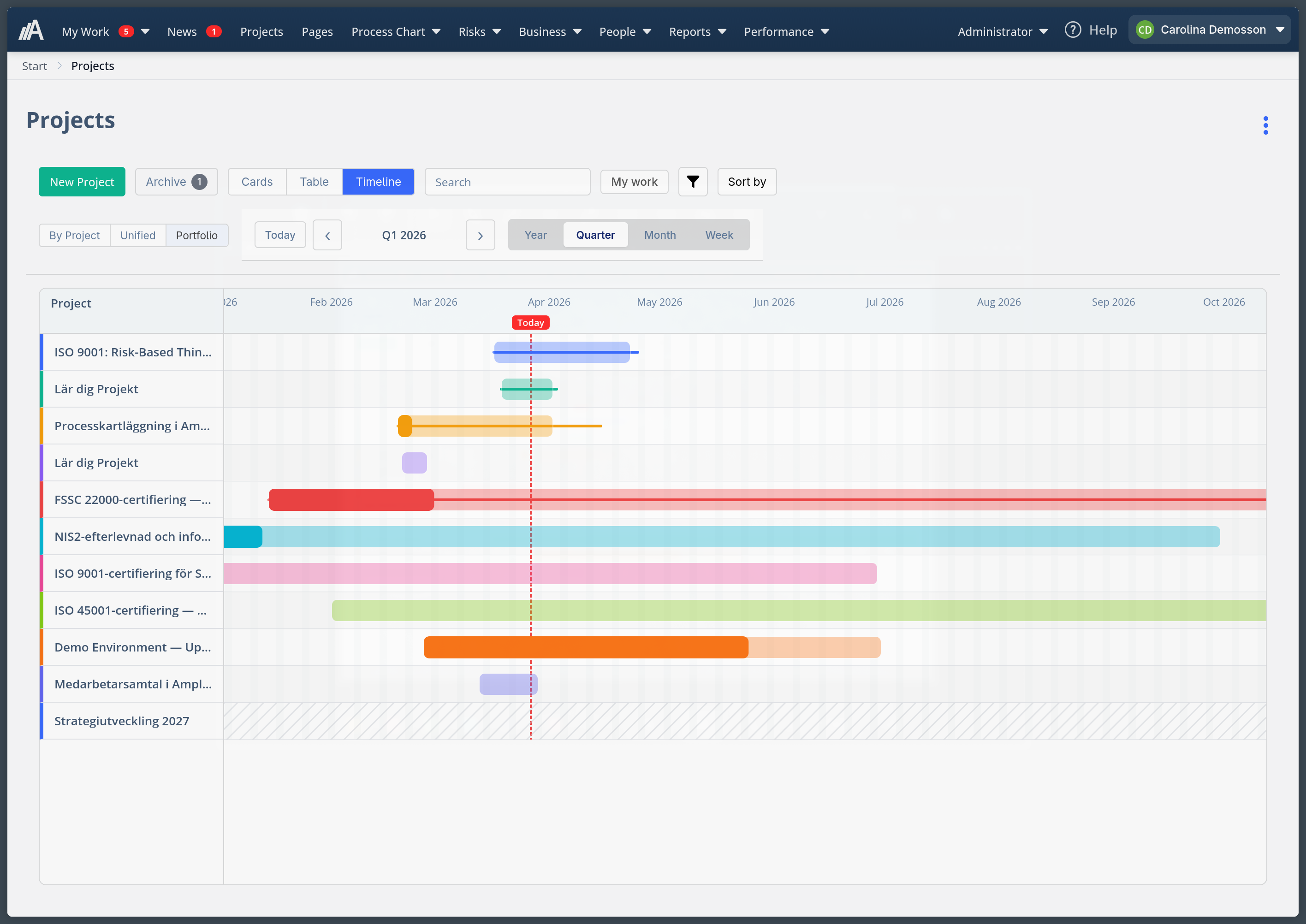Click the New Project button
1306x924 pixels.
[x=81, y=182]
